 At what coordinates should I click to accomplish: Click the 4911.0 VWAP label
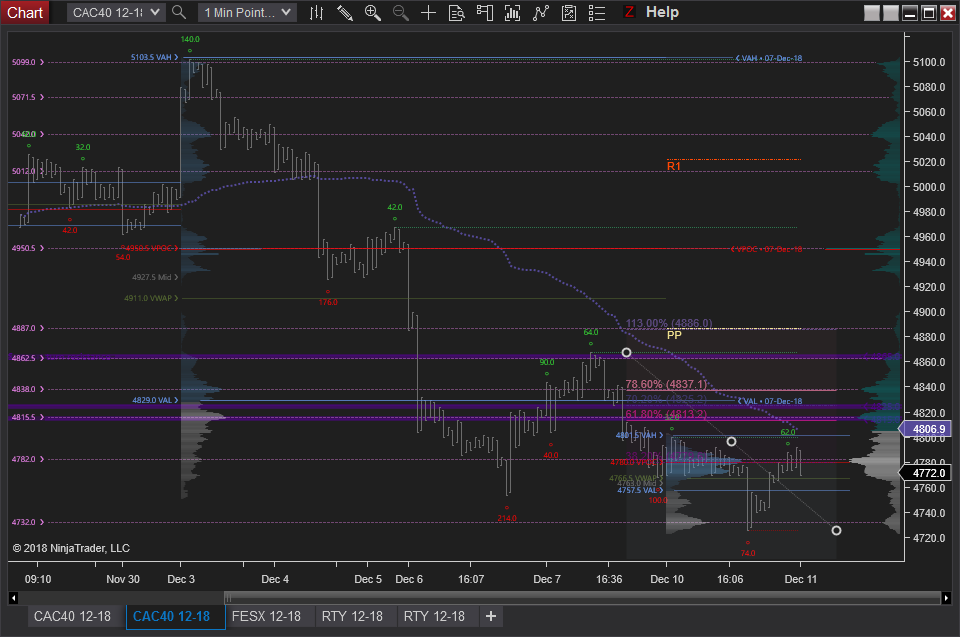point(151,298)
